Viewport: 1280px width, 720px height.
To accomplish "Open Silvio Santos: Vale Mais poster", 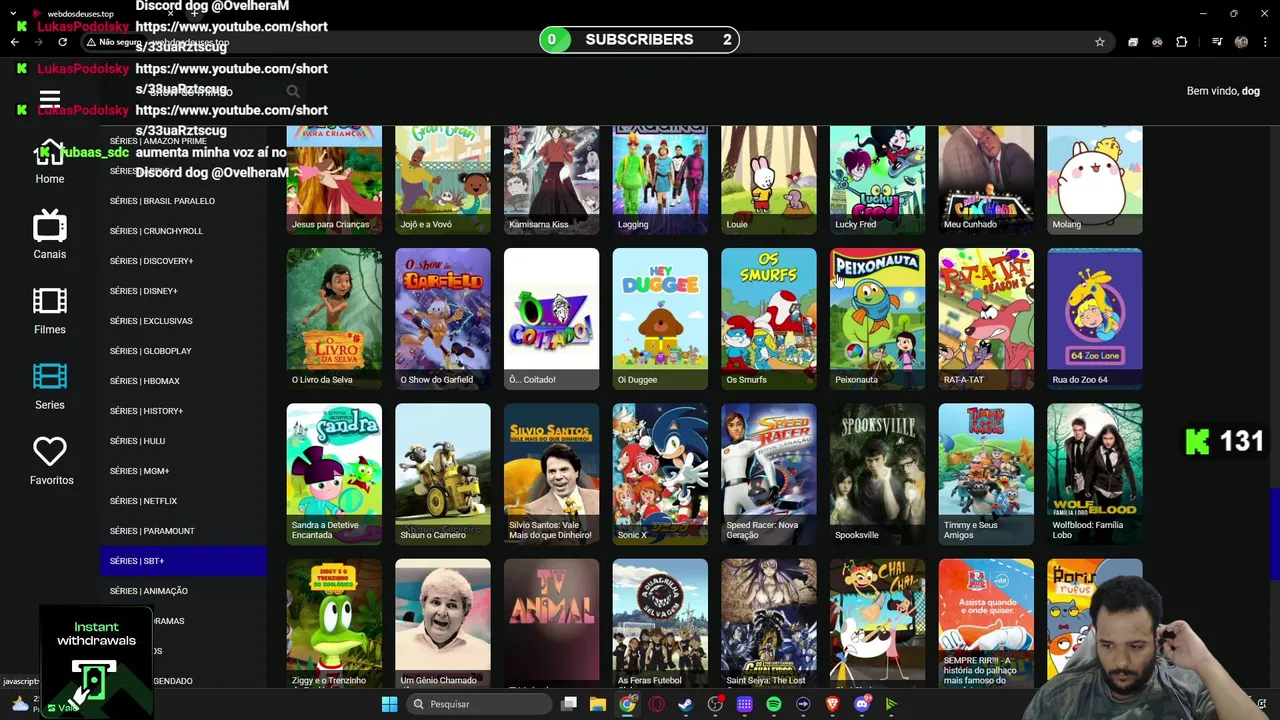I will [551, 474].
